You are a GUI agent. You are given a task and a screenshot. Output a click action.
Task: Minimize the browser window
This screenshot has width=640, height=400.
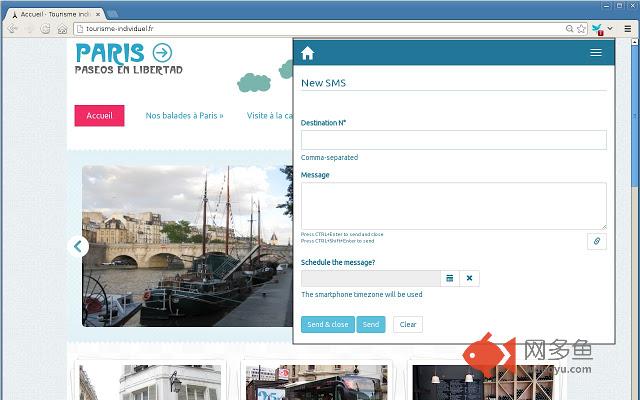(607, 5)
